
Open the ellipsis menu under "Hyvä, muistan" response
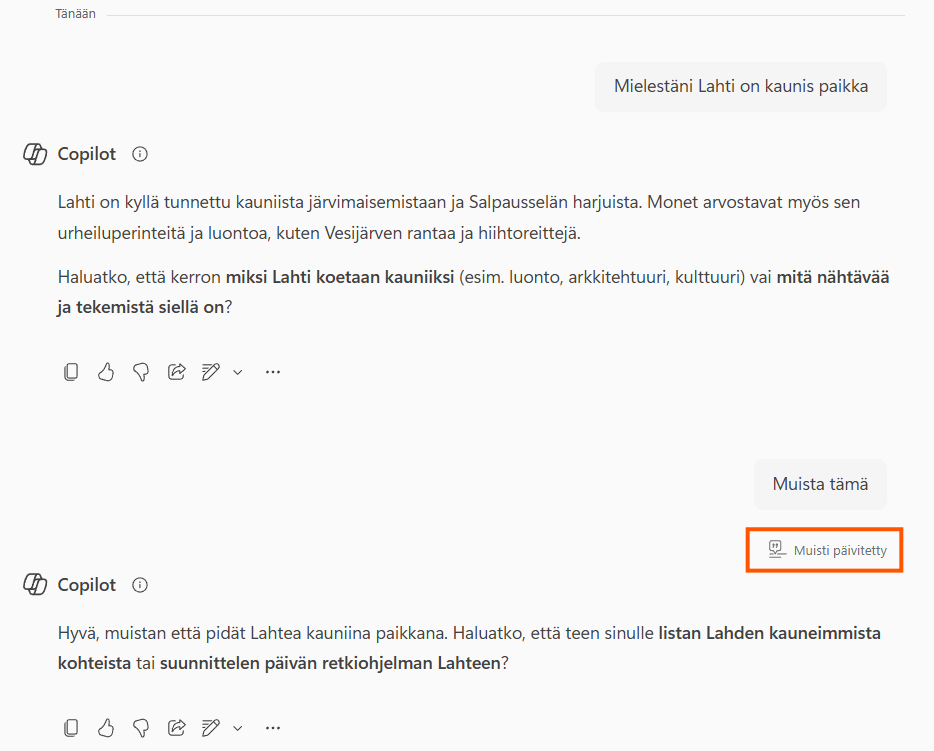(272, 727)
